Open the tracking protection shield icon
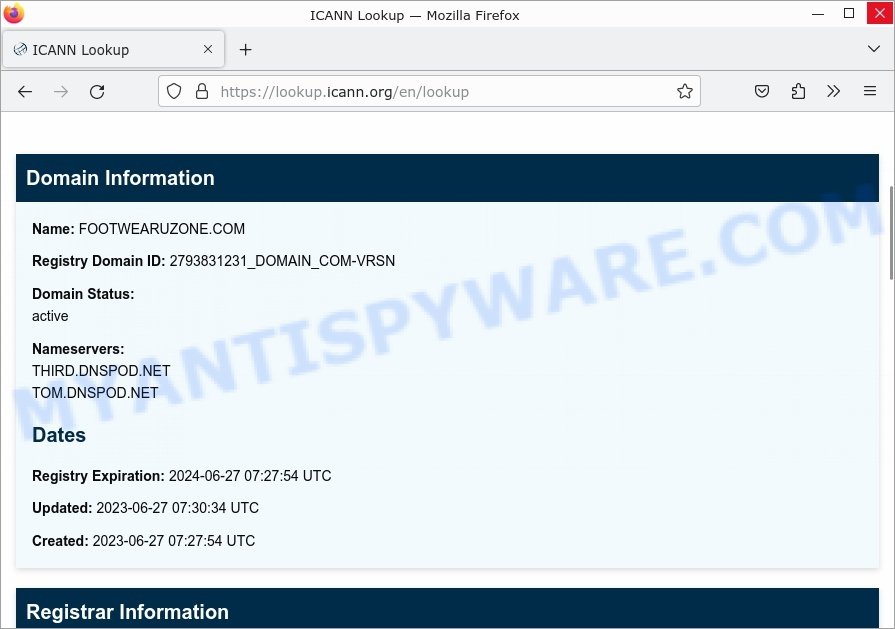 pos(174,91)
